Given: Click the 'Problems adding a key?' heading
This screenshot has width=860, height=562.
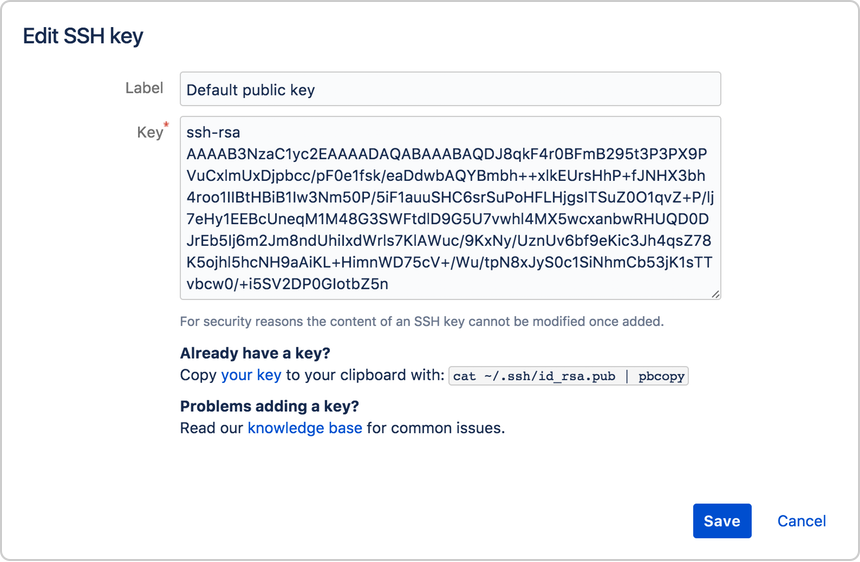Looking at the screenshot, I should [x=269, y=406].
